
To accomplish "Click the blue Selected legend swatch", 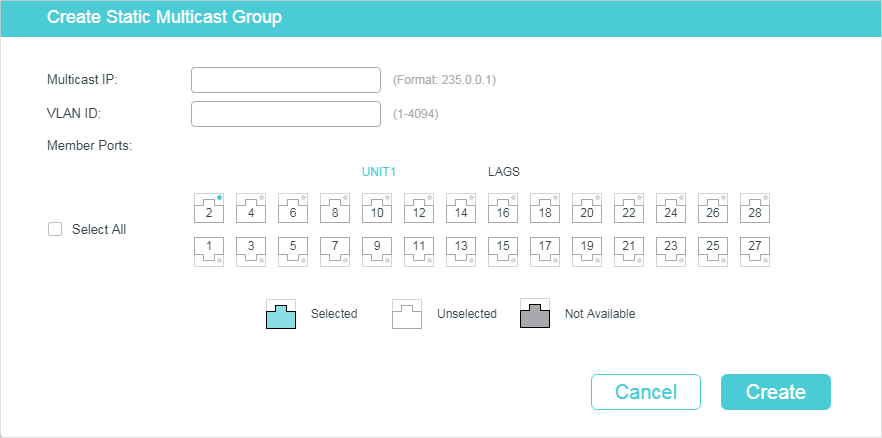I will [281, 314].
